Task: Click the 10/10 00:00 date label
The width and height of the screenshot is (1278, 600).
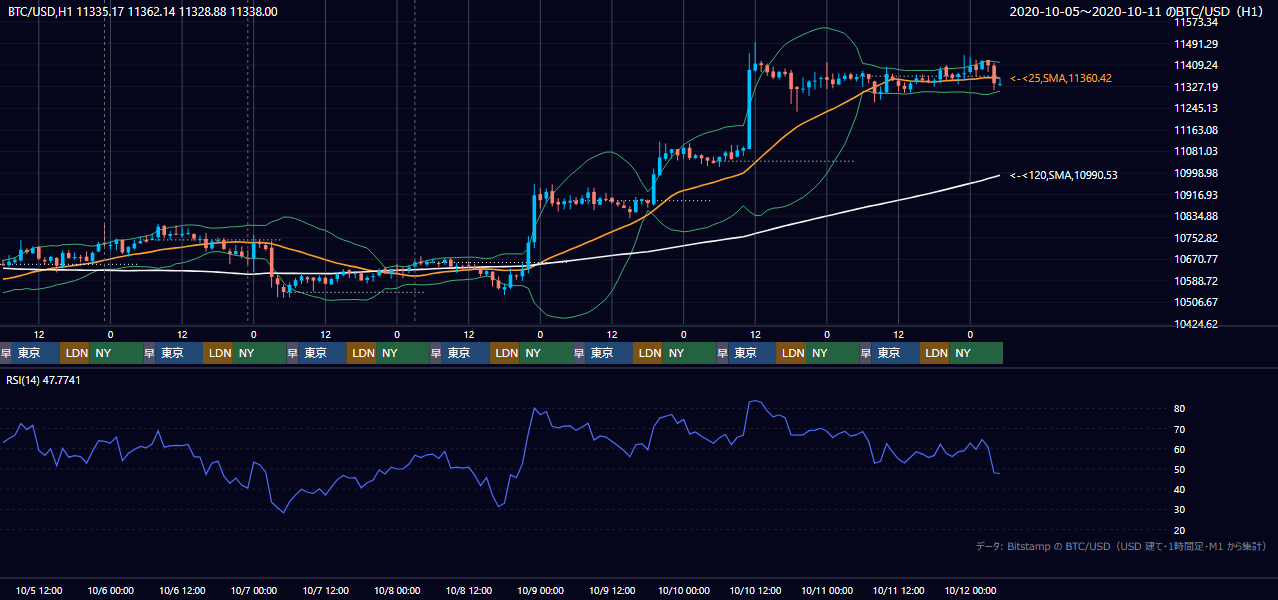Action: tap(684, 591)
